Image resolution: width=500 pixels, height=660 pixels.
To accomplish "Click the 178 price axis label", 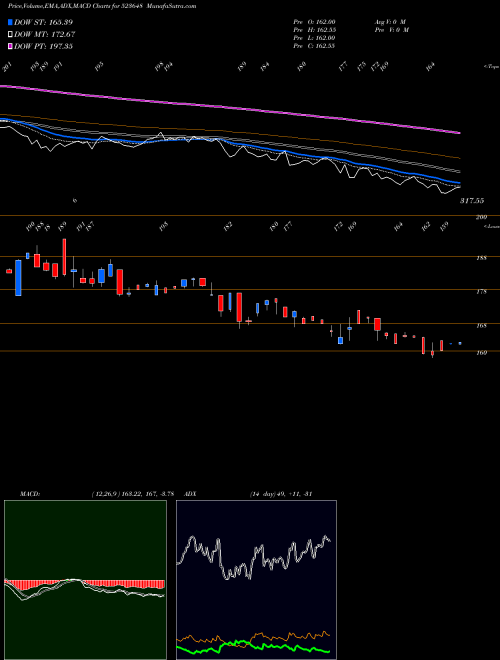I will click(481, 291).
